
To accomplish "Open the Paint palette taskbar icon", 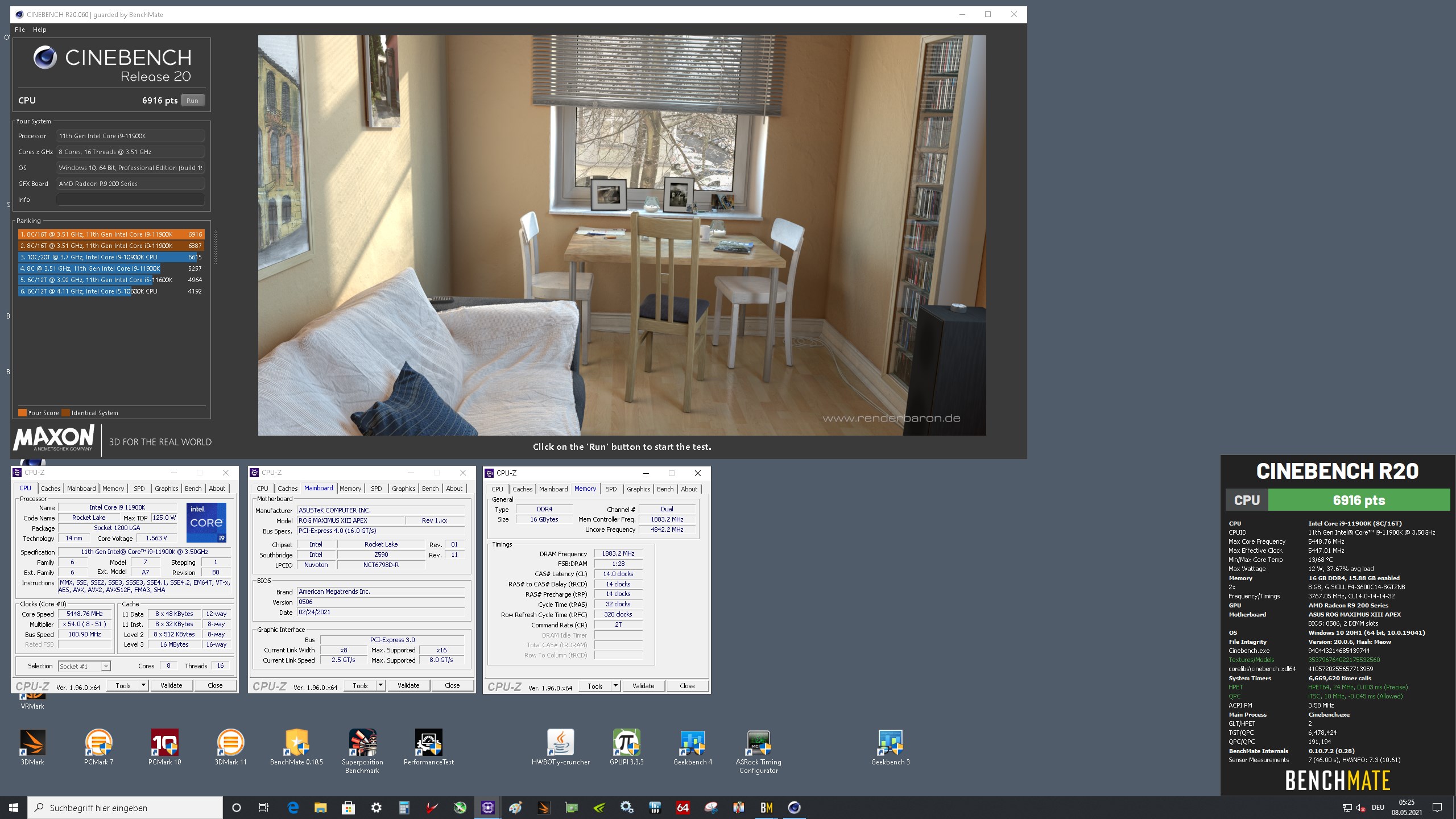I will [516, 808].
